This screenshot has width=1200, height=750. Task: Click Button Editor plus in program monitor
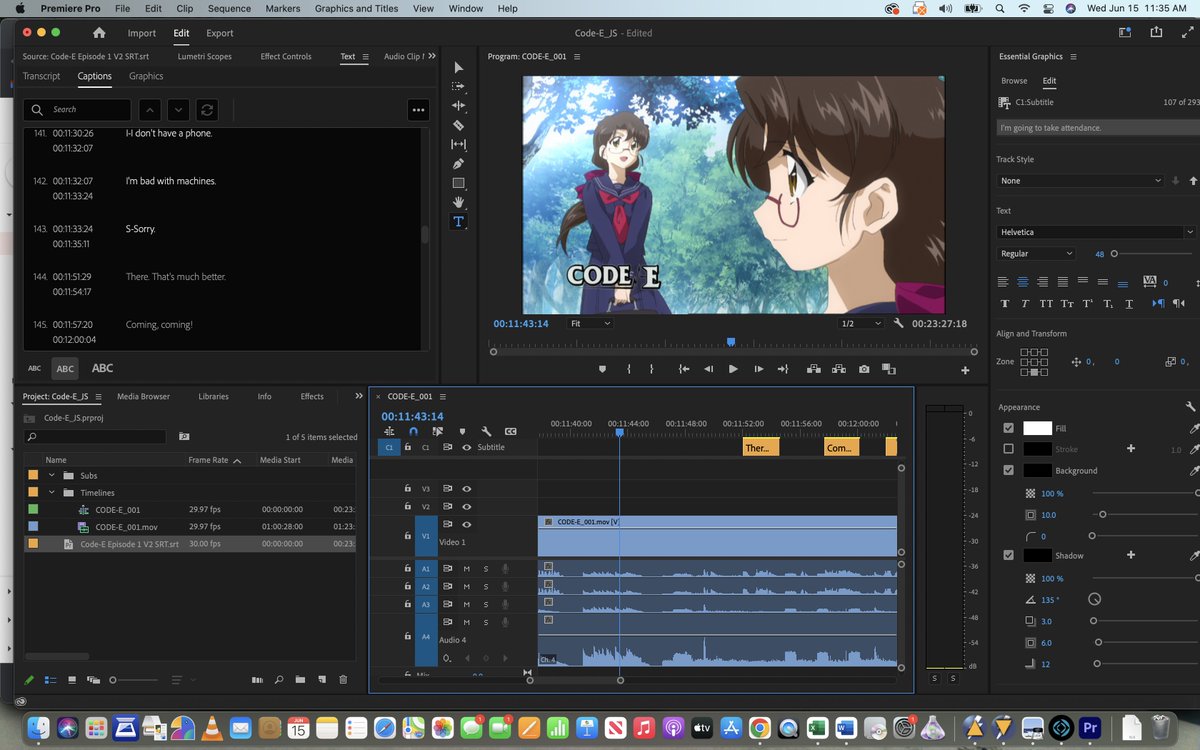(x=965, y=370)
